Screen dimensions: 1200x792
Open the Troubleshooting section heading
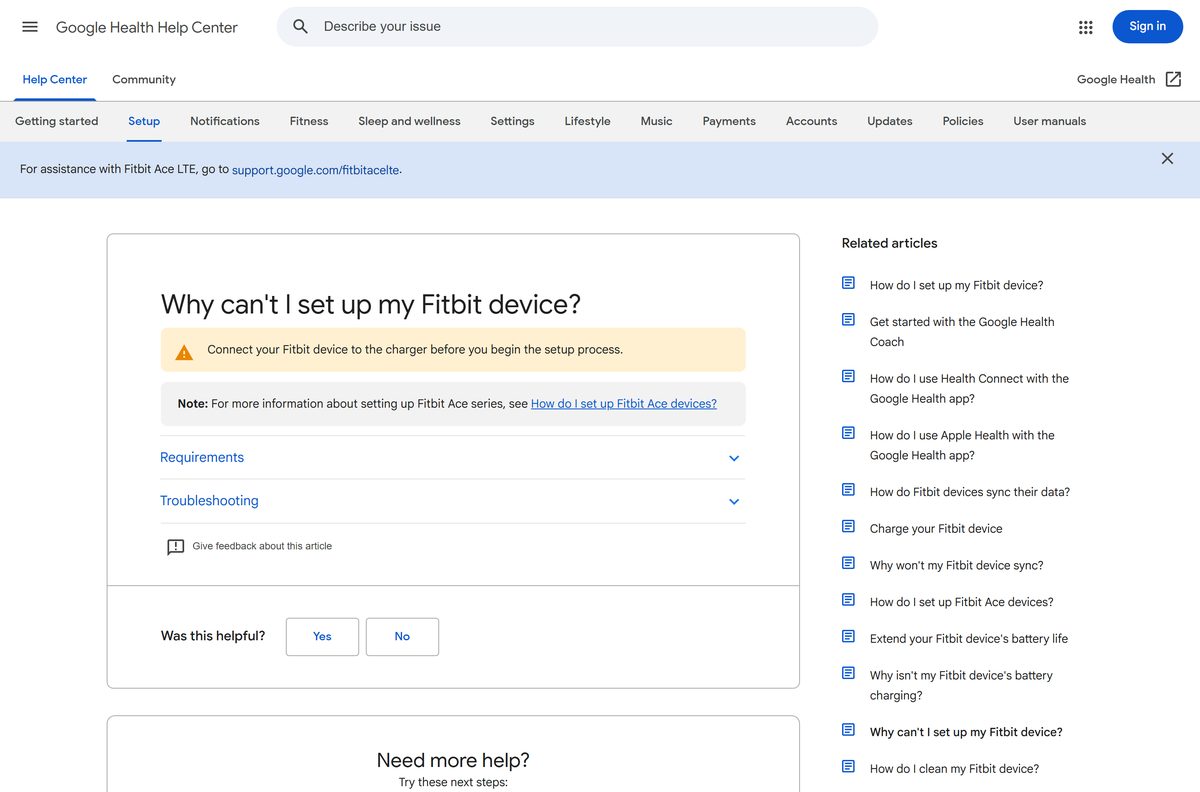209,501
